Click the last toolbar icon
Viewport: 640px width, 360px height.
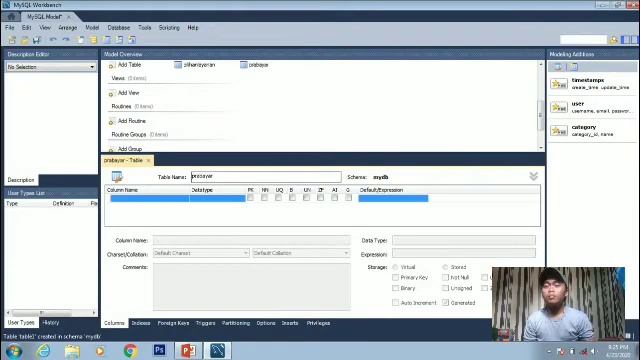click(132, 40)
